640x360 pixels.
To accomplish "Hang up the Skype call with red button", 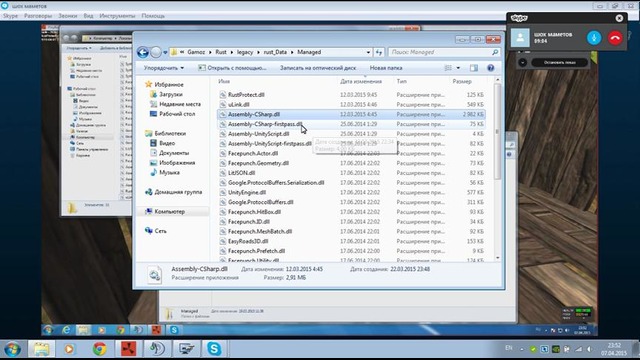I will click(615, 38).
